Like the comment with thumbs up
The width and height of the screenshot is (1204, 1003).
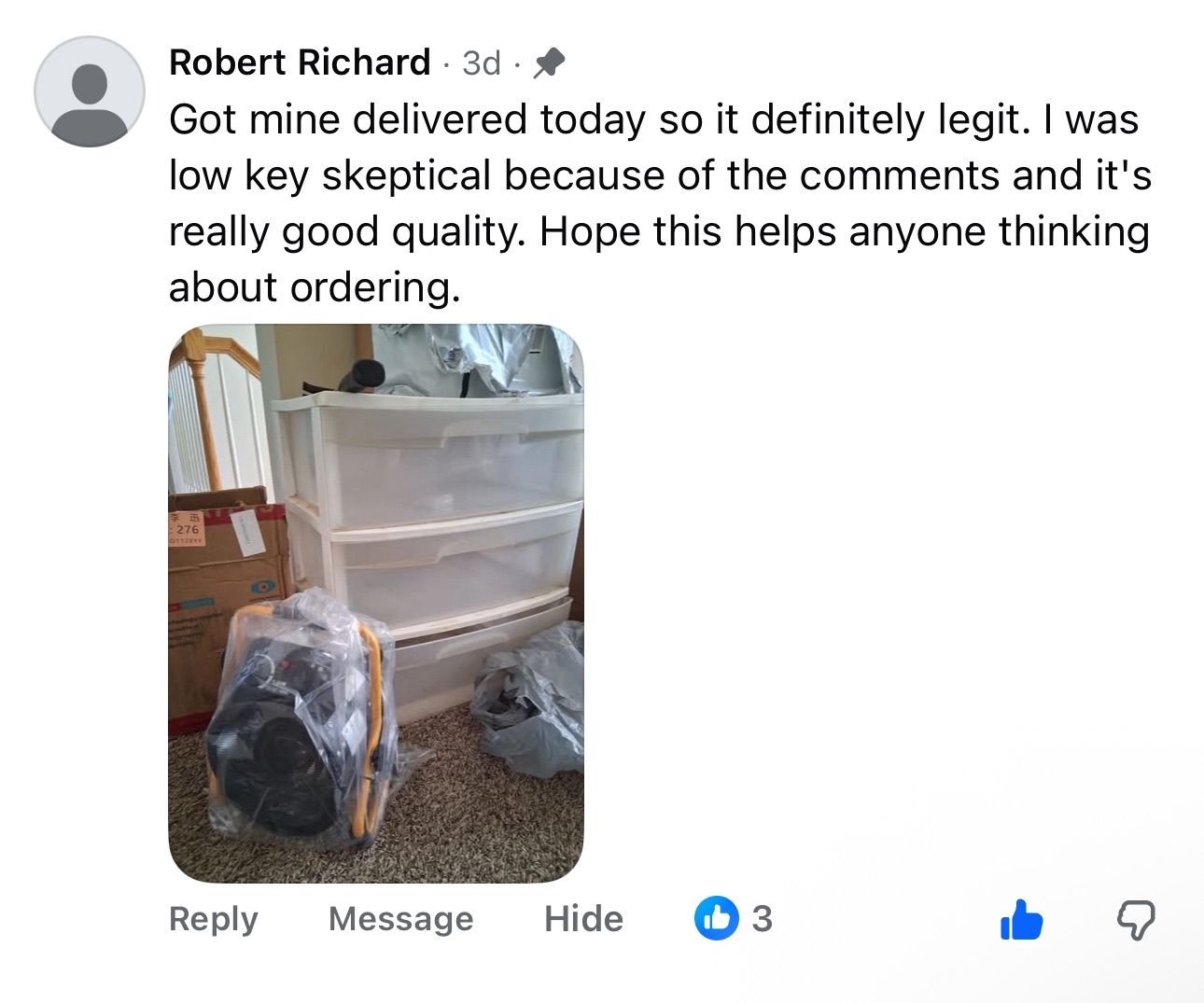point(1021,919)
